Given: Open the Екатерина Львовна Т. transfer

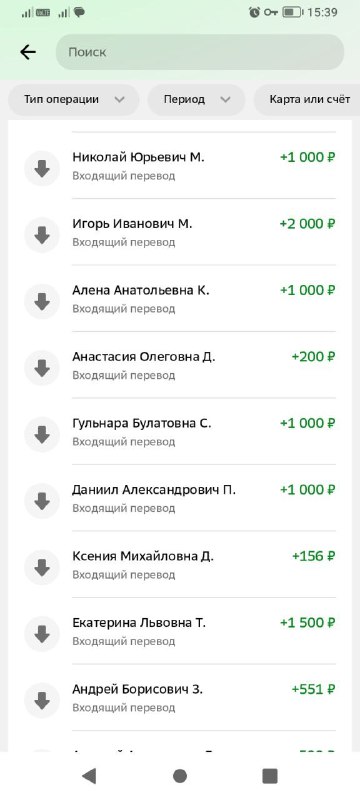Looking at the screenshot, I should click(x=180, y=632).
